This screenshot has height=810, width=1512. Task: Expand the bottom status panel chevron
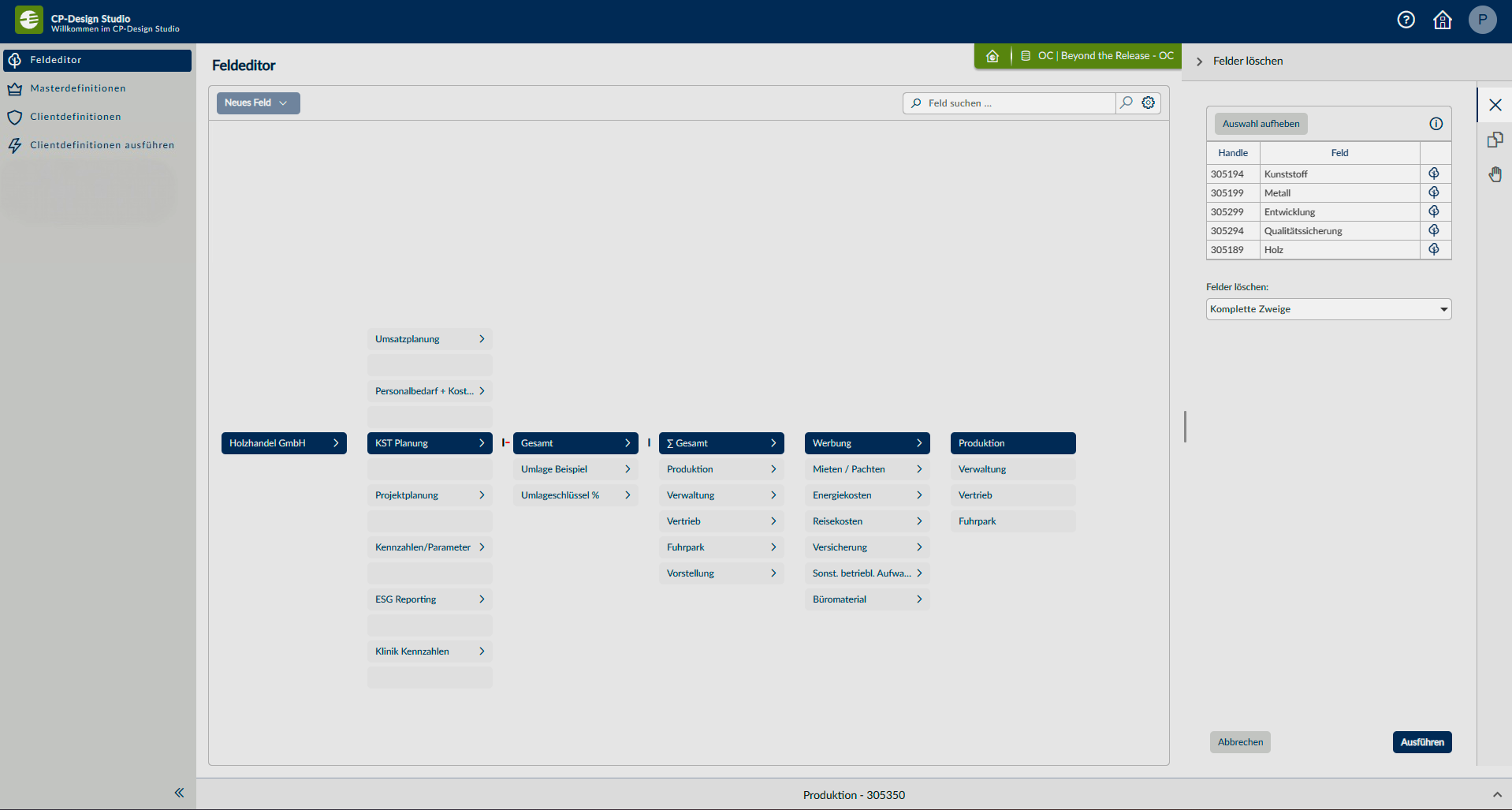[x=1497, y=794]
